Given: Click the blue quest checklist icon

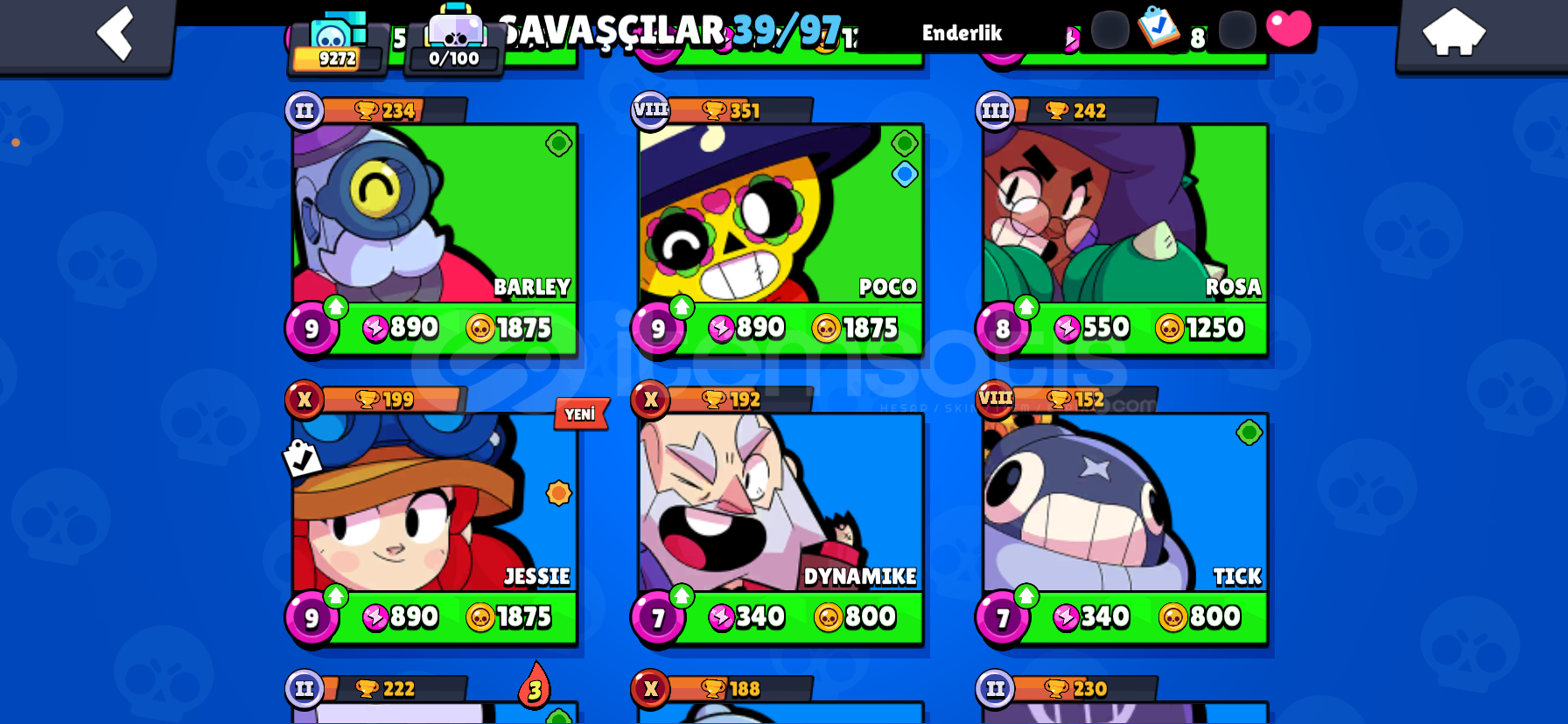Looking at the screenshot, I should pos(1158,28).
